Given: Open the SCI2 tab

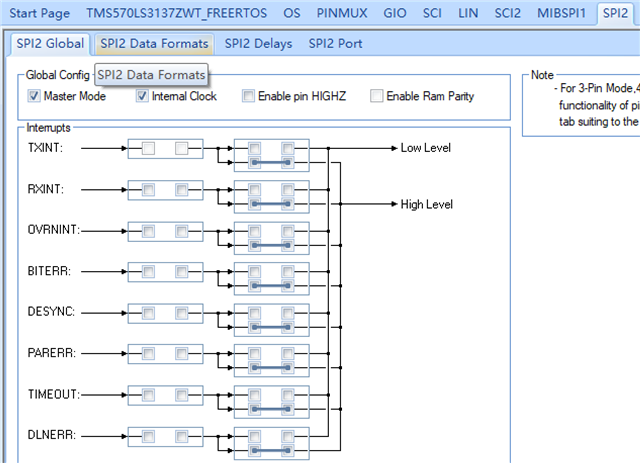Looking at the screenshot, I should pyautogui.click(x=508, y=13).
